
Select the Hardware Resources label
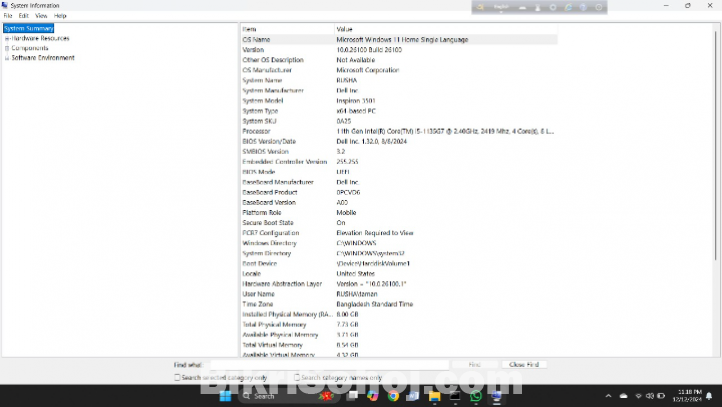coord(41,38)
